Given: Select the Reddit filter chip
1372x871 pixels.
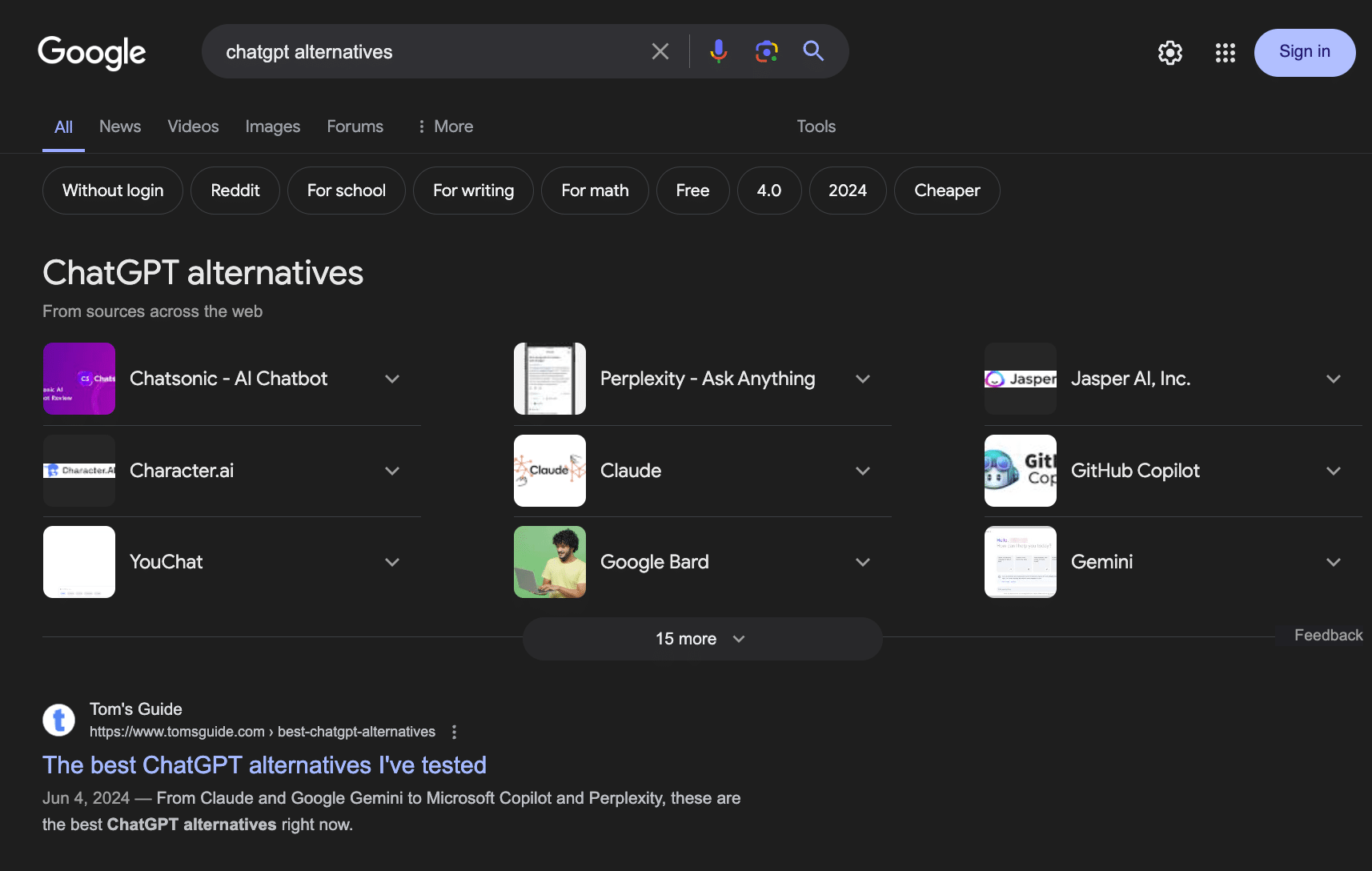Looking at the screenshot, I should (x=235, y=191).
